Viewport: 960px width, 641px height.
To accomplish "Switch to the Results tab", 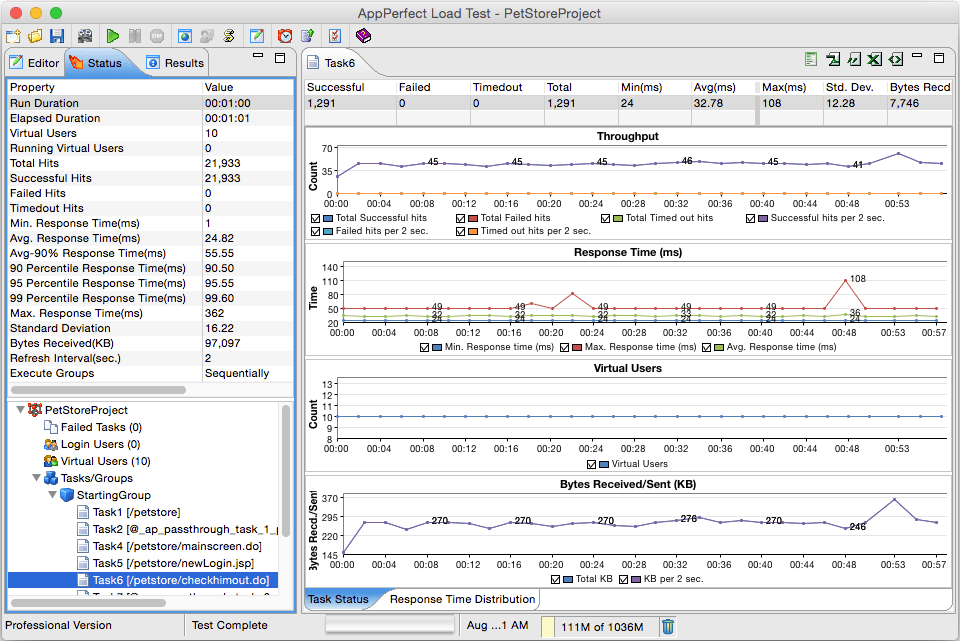I will click(175, 63).
